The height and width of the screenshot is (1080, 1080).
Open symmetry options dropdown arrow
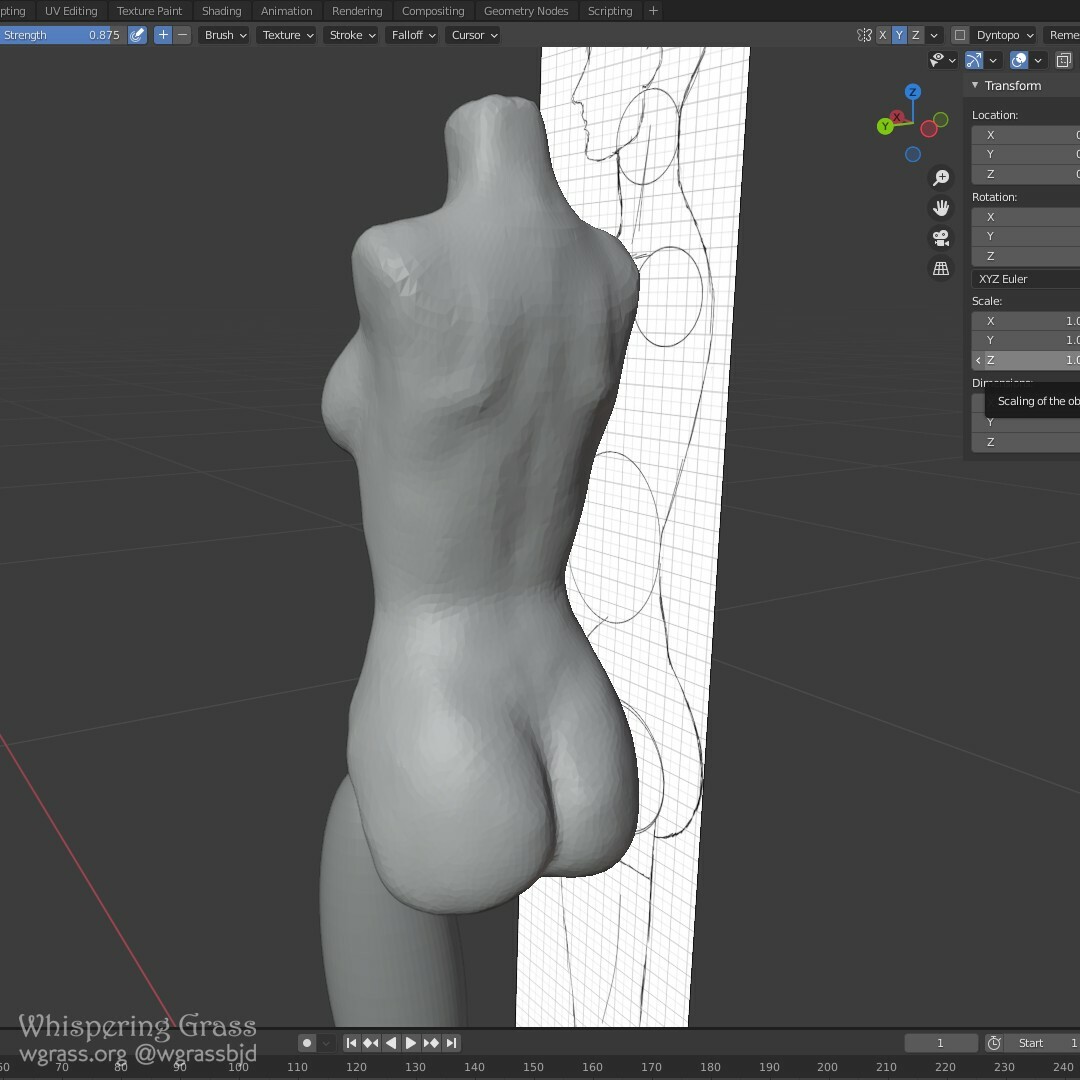point(934,35)
